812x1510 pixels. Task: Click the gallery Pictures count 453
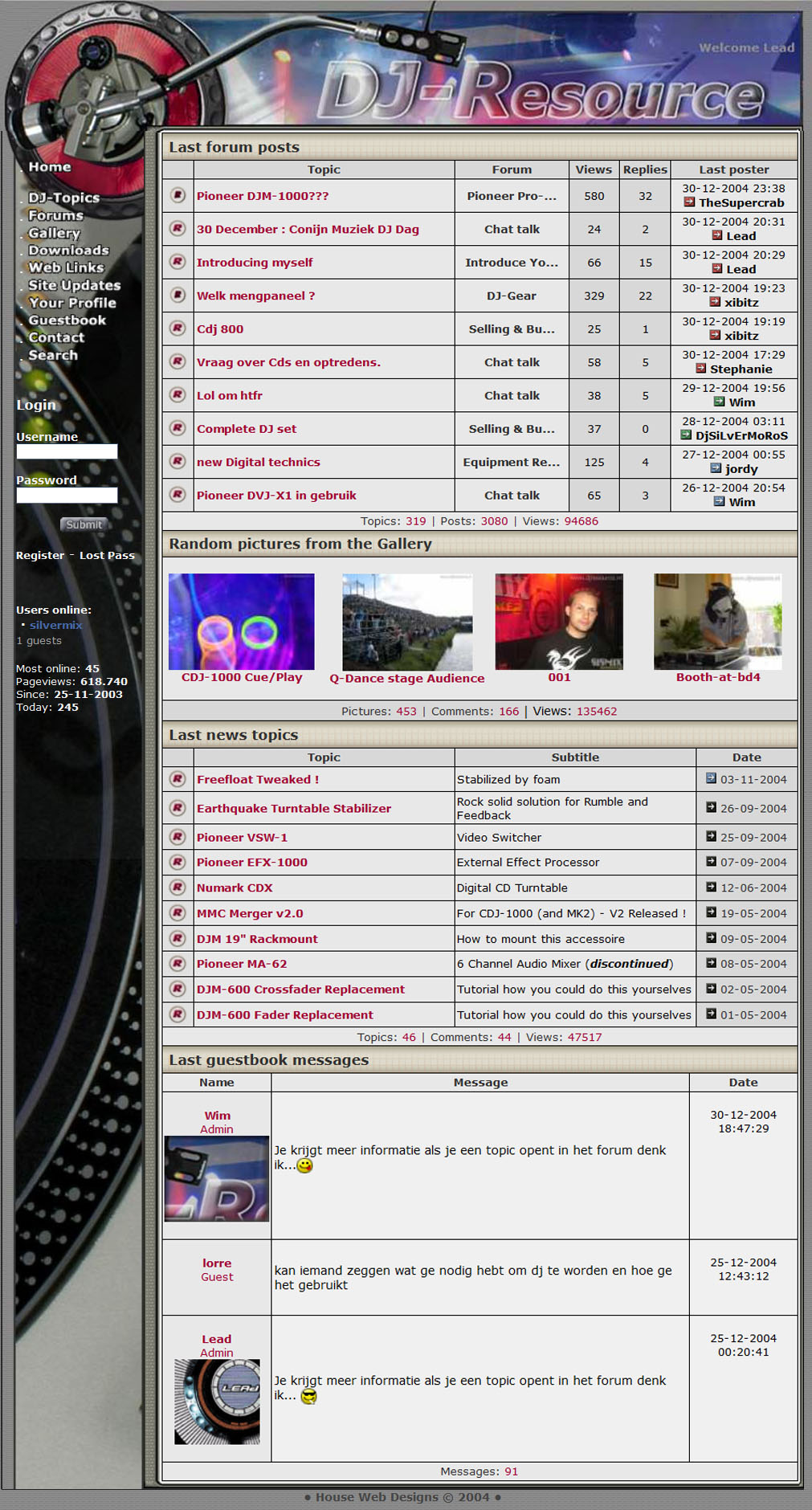click(406, 712)
